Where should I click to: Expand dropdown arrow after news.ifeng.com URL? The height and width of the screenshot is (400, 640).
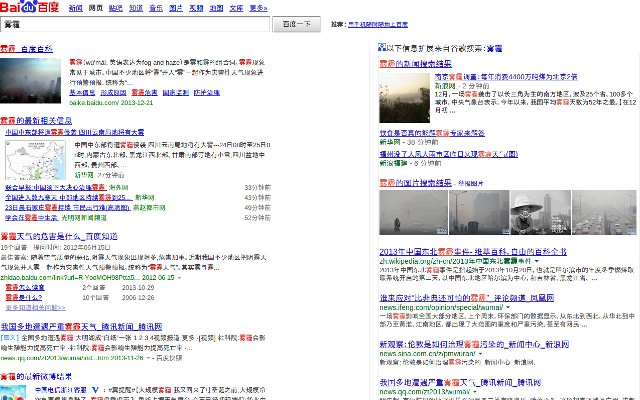click(x=508, y=307)
